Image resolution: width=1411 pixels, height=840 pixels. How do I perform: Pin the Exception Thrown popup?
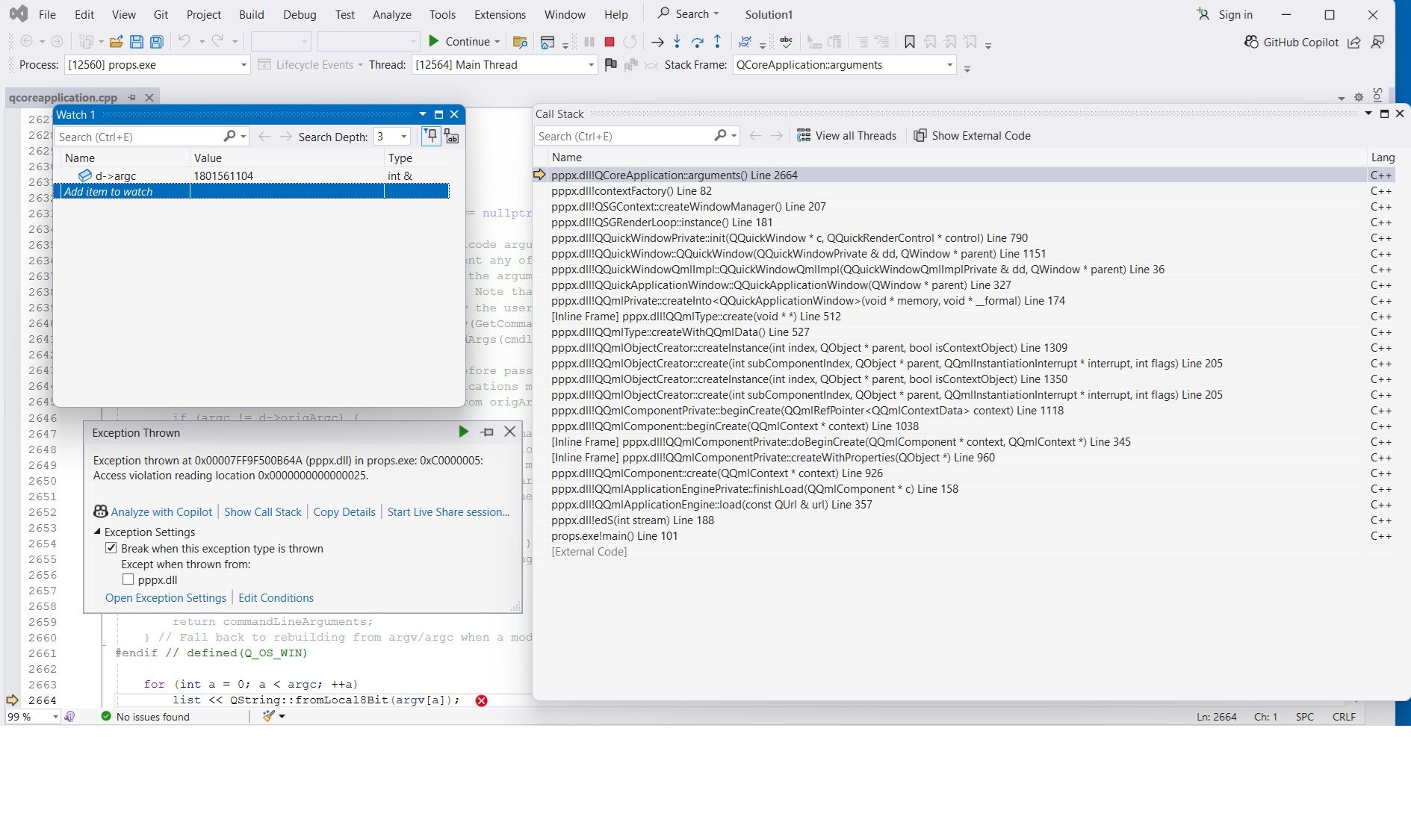click(x=487, y=432)
